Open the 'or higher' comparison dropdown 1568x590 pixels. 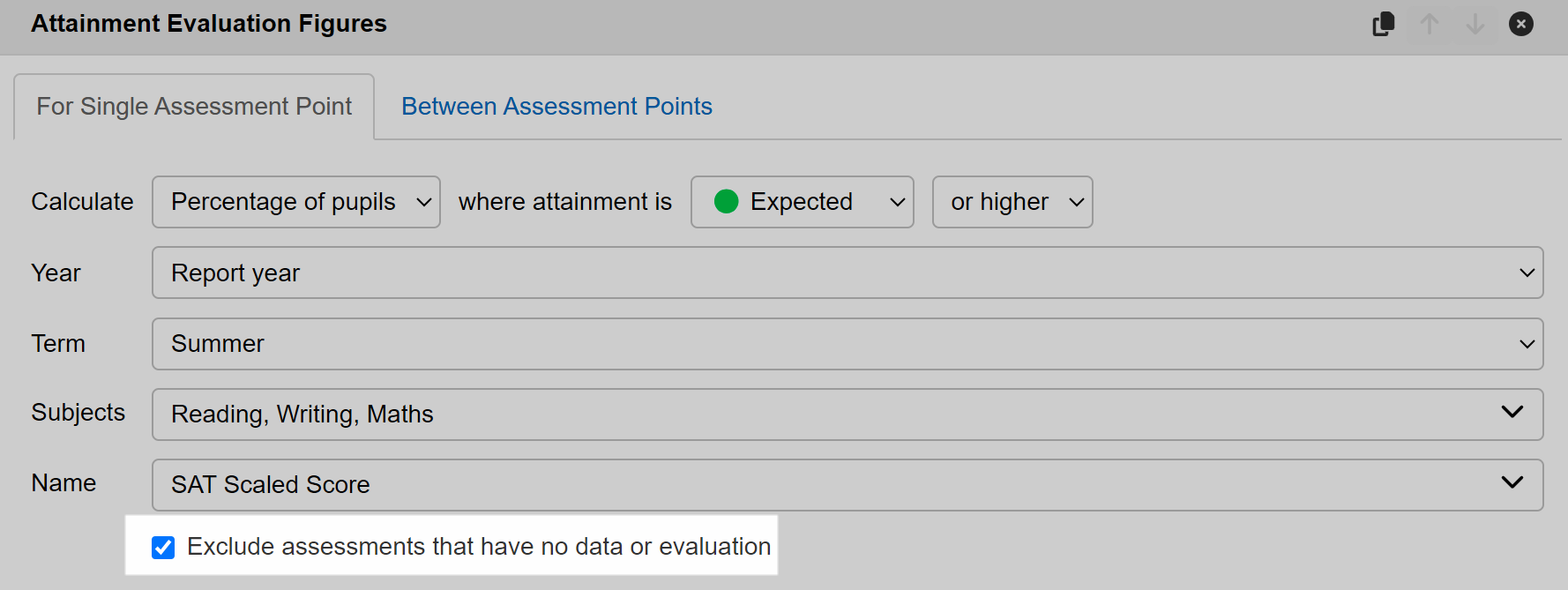[1012, 202]
